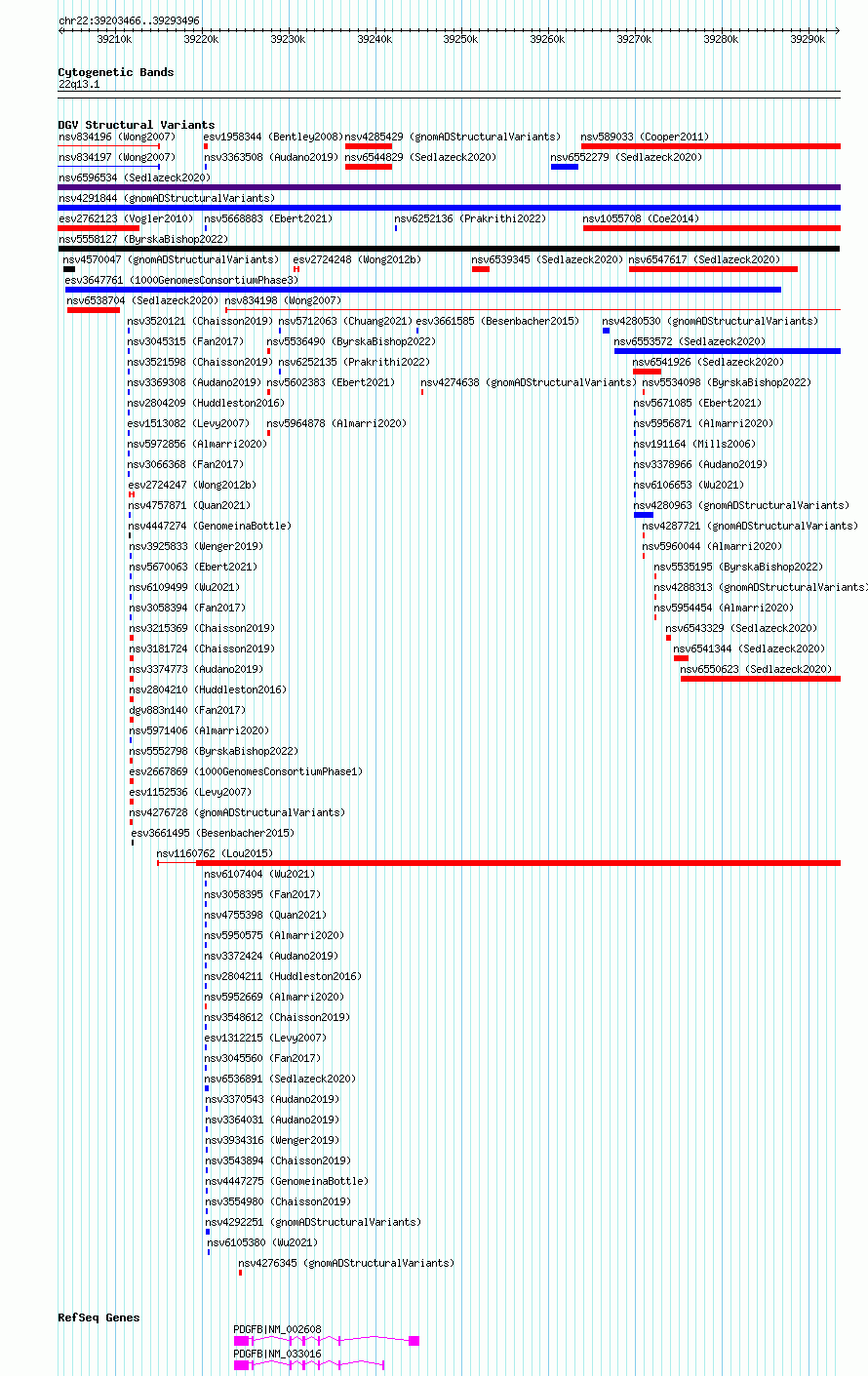The height and width of the screenshot is (1376, 868).
Task: Click the blue bar under nsv6553572
Action: tap(727, 351)
